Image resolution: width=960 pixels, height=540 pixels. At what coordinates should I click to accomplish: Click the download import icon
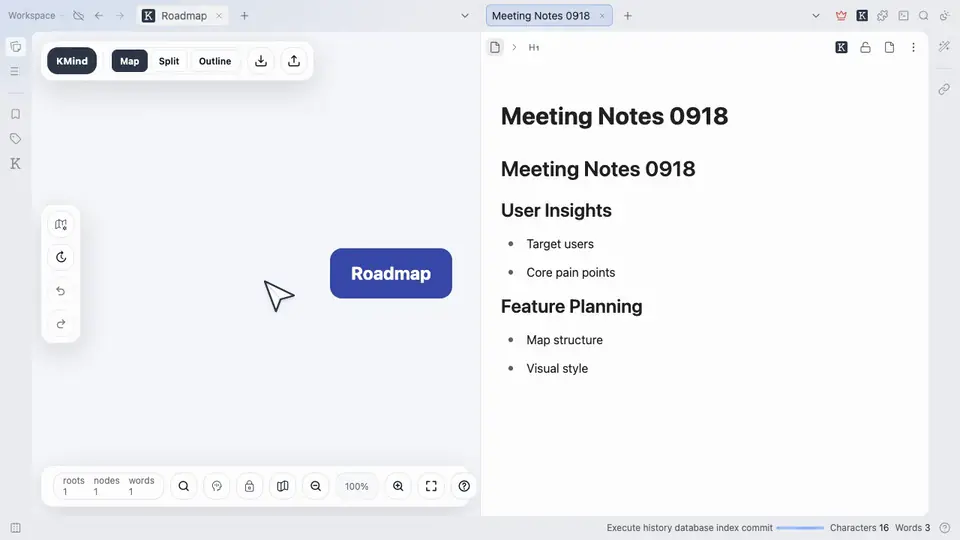tap(261, 61)
